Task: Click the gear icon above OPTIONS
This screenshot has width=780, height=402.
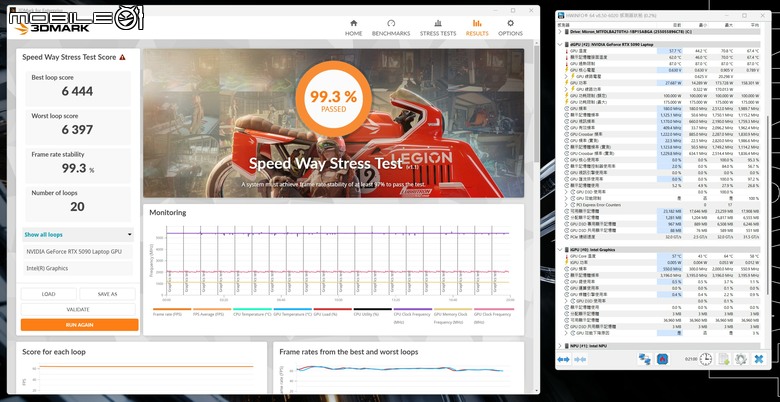Action: [x=510, y=23]
